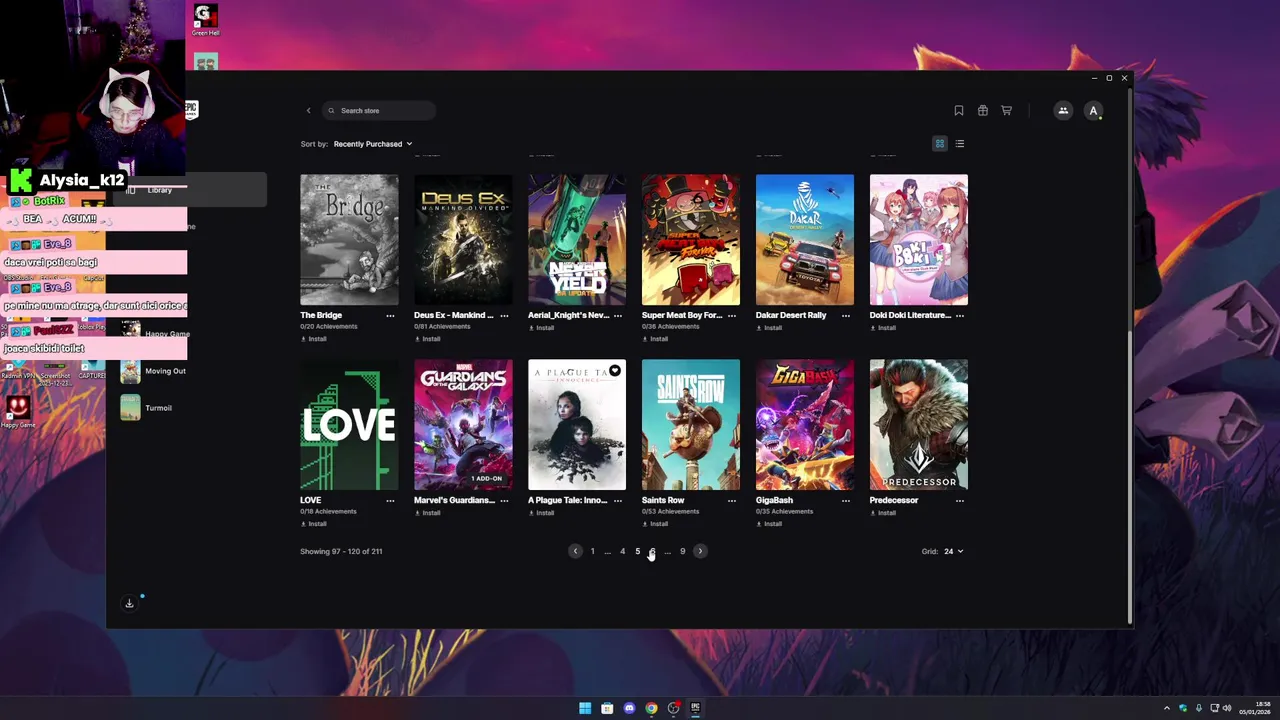Open Predecessor cover art
This screenshot has height=720, width=1280.
coord(919,425)
